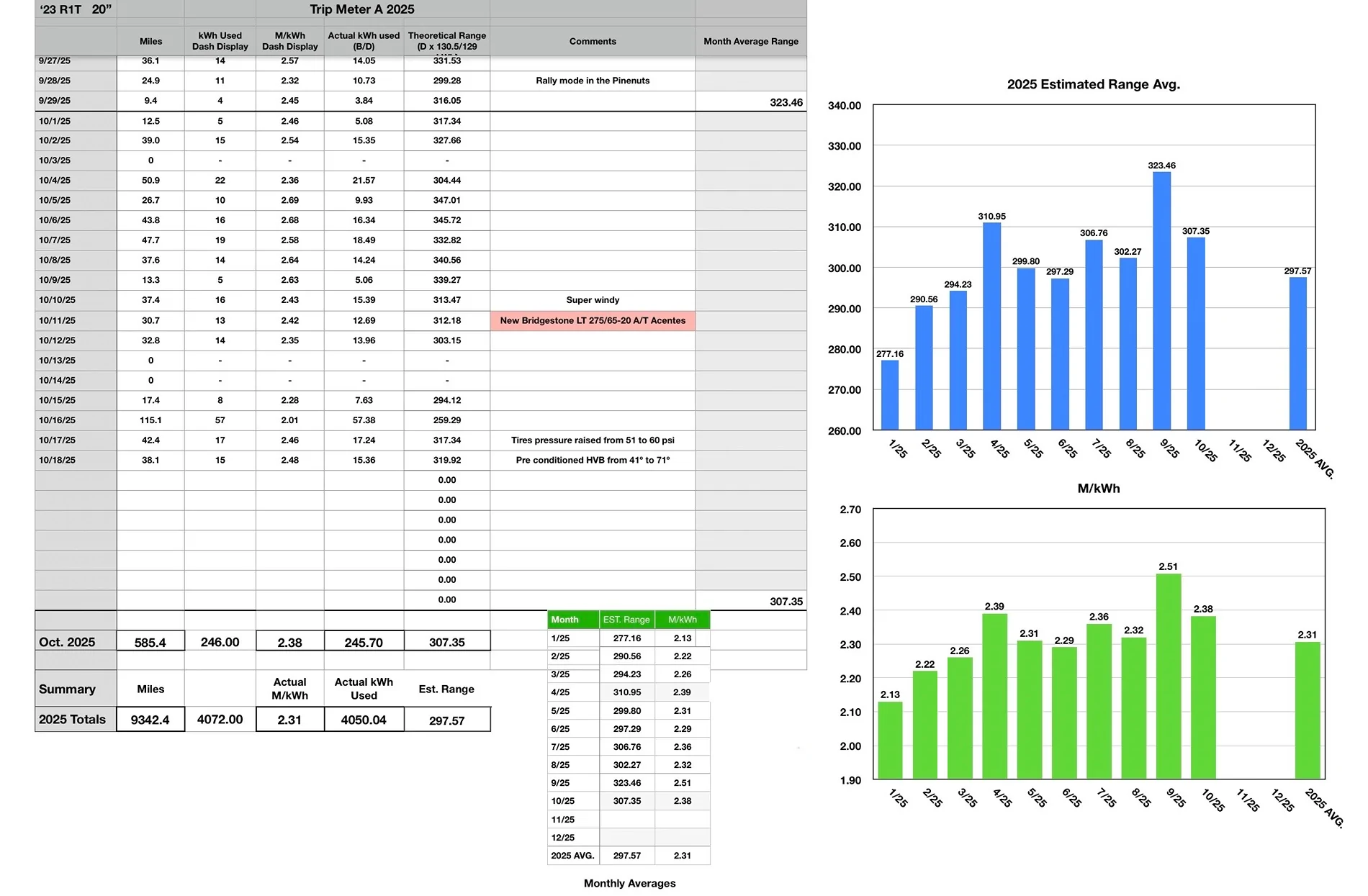1368x896 pixels.
Task: Click the 'M/kWh' chart title
Action: [x=1098, y=488]
